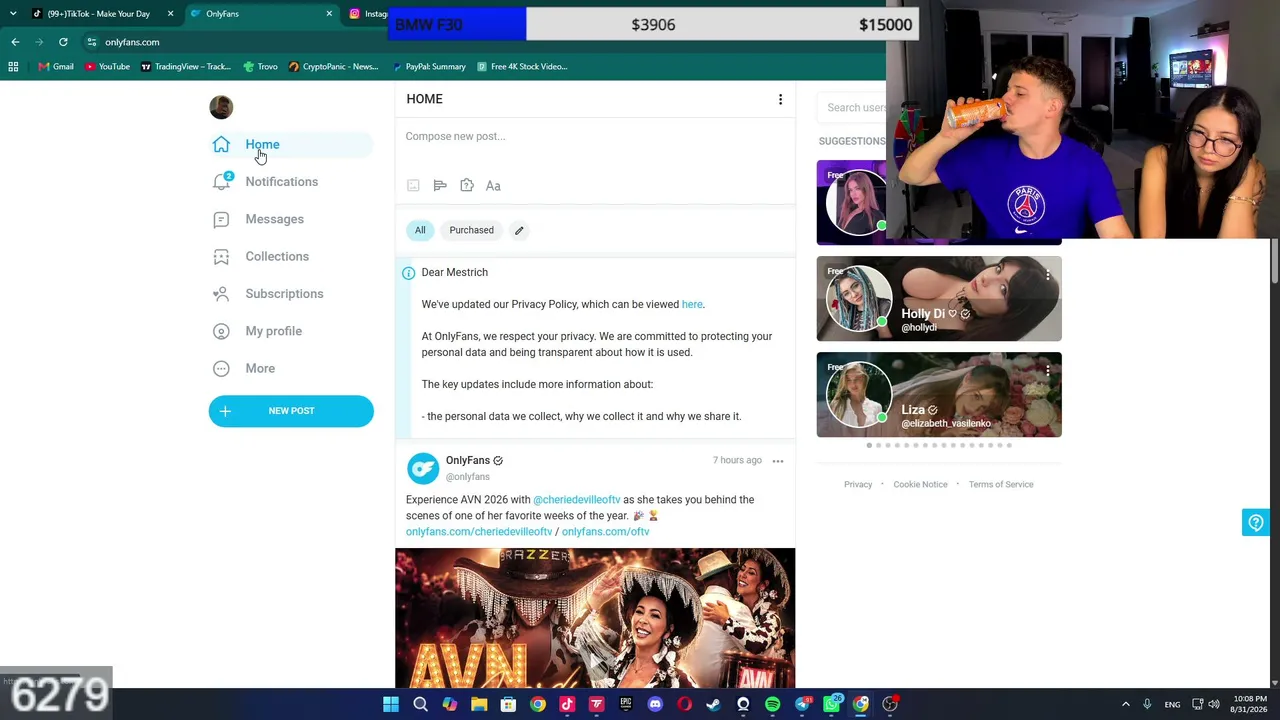
Task: Add a poll using the poll icon
Action: coord(440,185)
